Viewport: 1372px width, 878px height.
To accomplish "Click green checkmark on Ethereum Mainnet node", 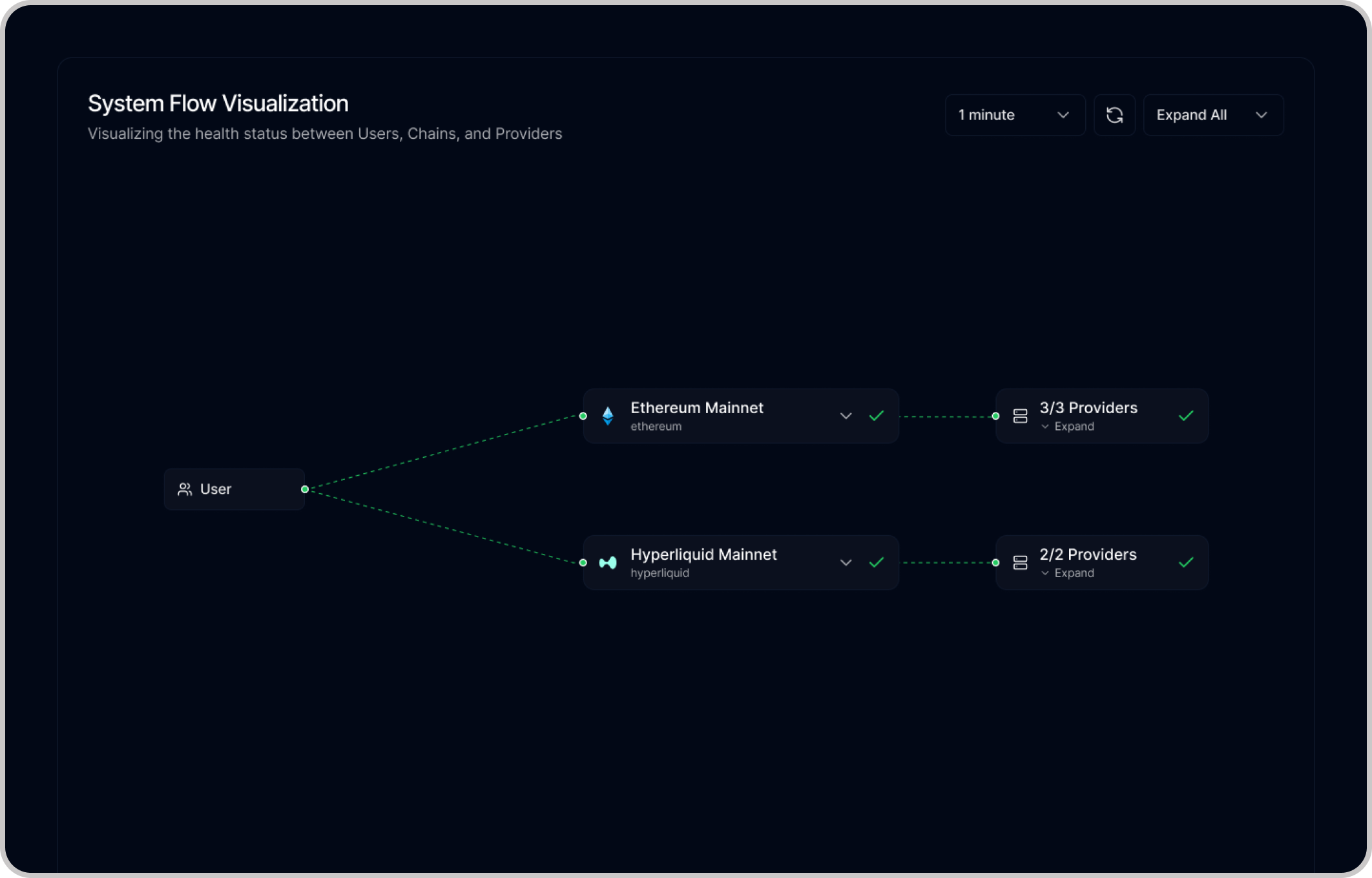I will click(x=876, y=416).
